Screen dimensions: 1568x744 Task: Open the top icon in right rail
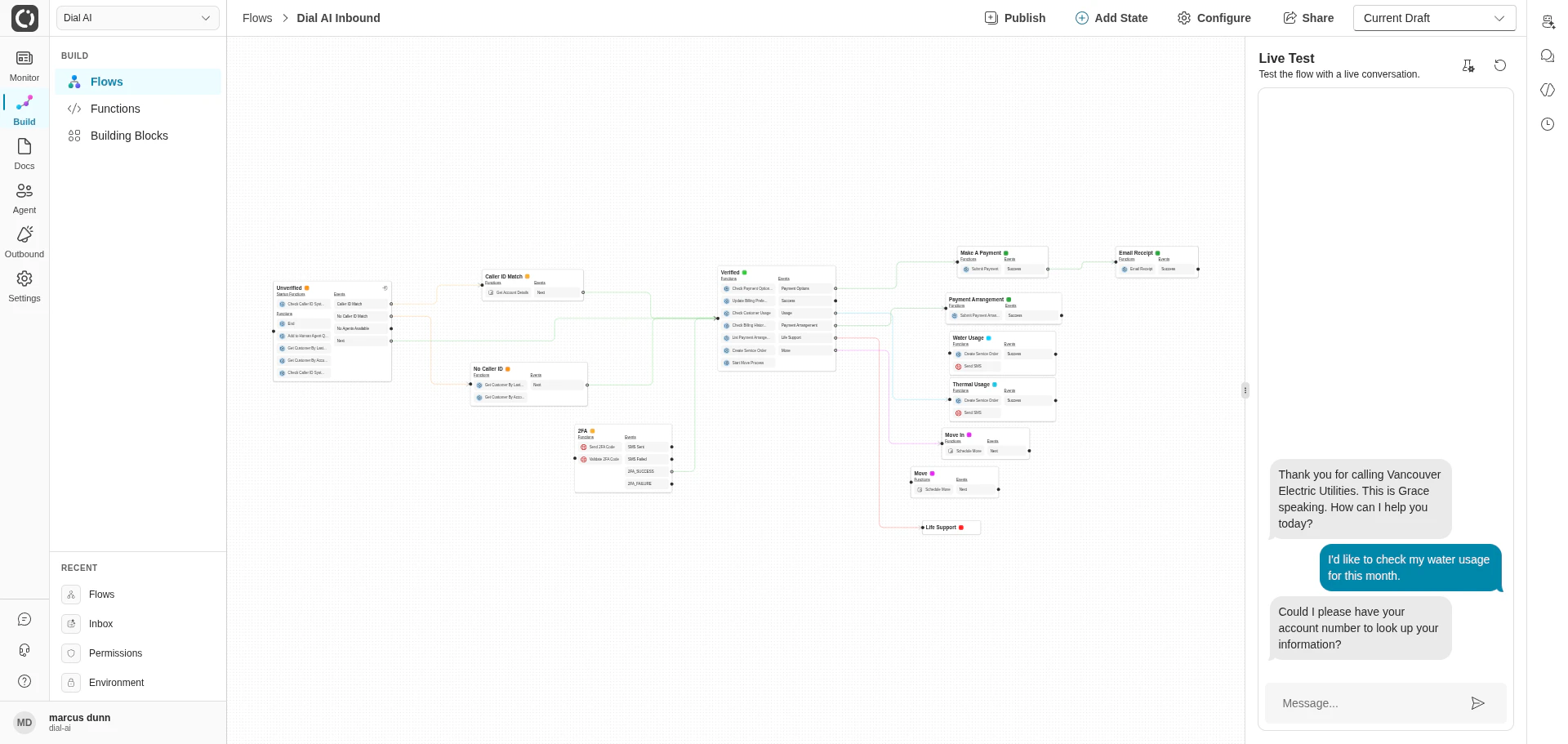tap(1548, 22)
